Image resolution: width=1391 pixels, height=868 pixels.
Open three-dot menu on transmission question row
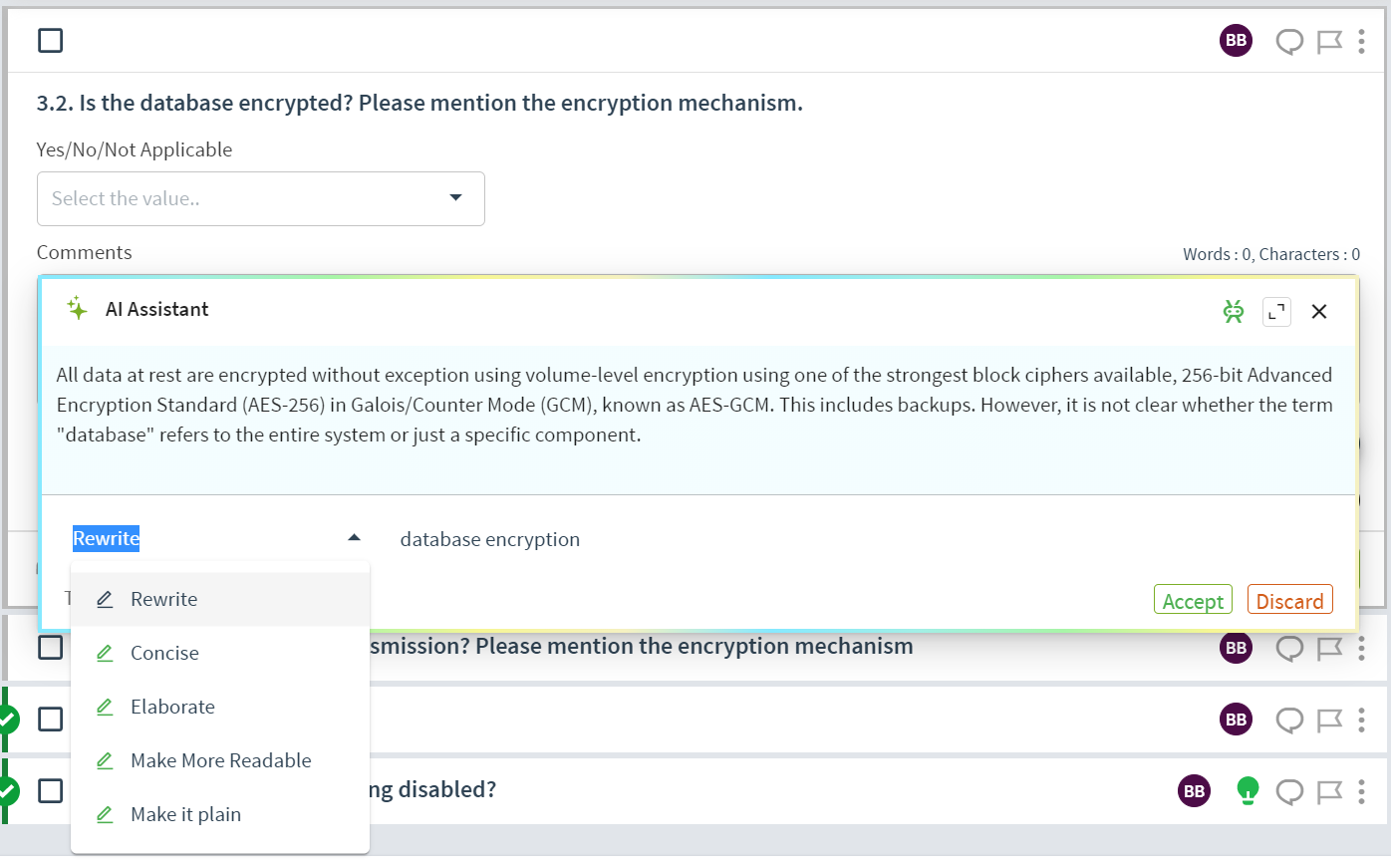click(1361, 648)
